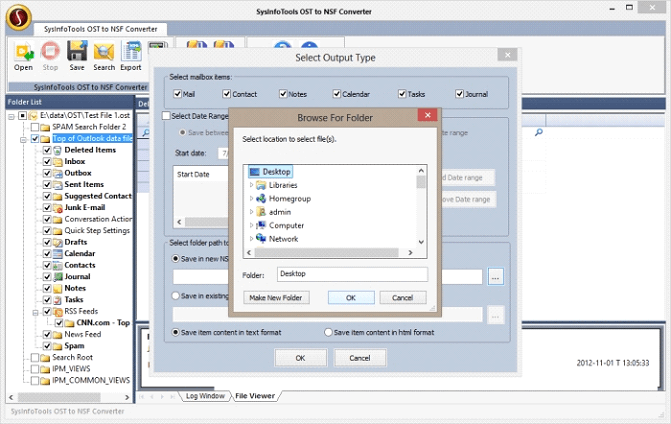This screenshot has width=671, height=424.
Task: Uncheck the Inbox folder checkbox
Action: click(x=47, y=162)
